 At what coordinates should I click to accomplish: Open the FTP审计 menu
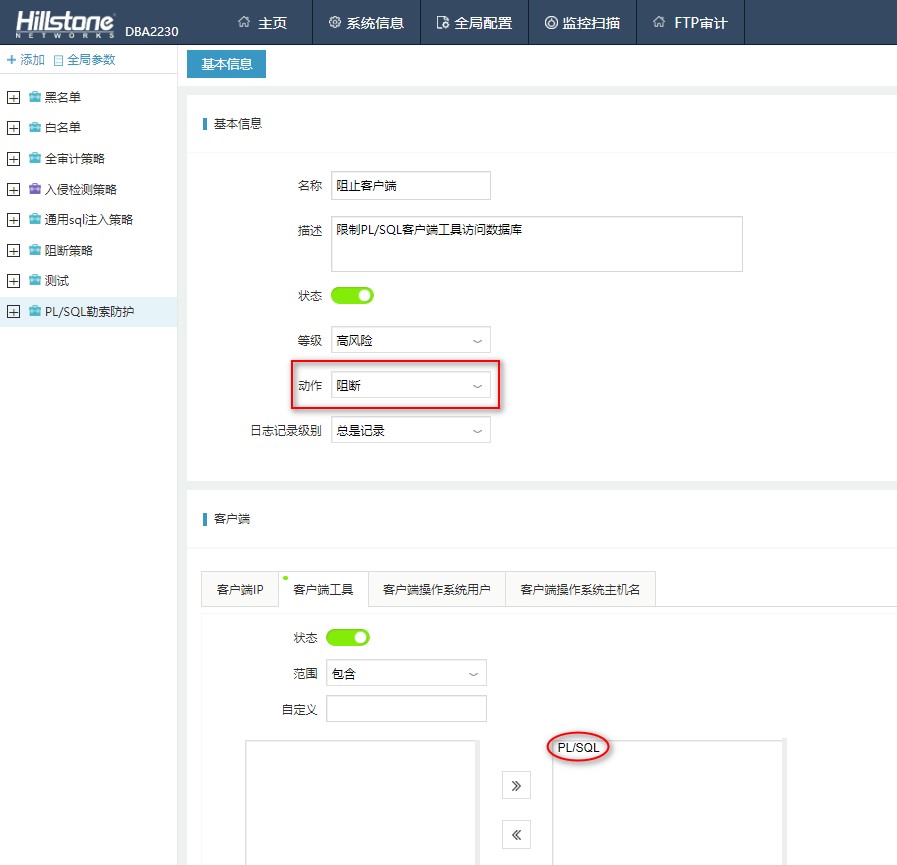pyautogui.click(x=690, y=22)
